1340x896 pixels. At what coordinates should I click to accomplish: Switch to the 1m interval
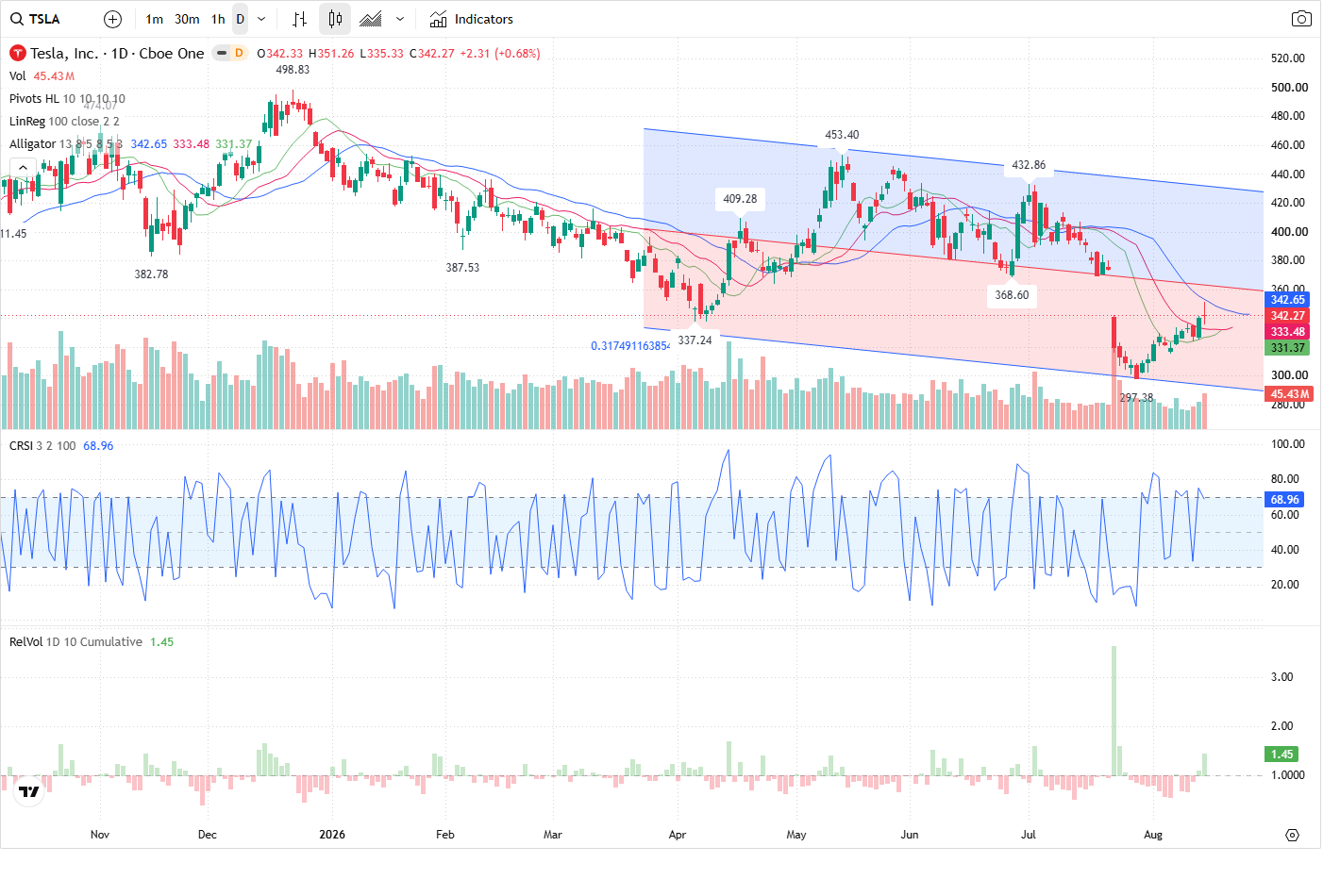click(x=155, y=19)
